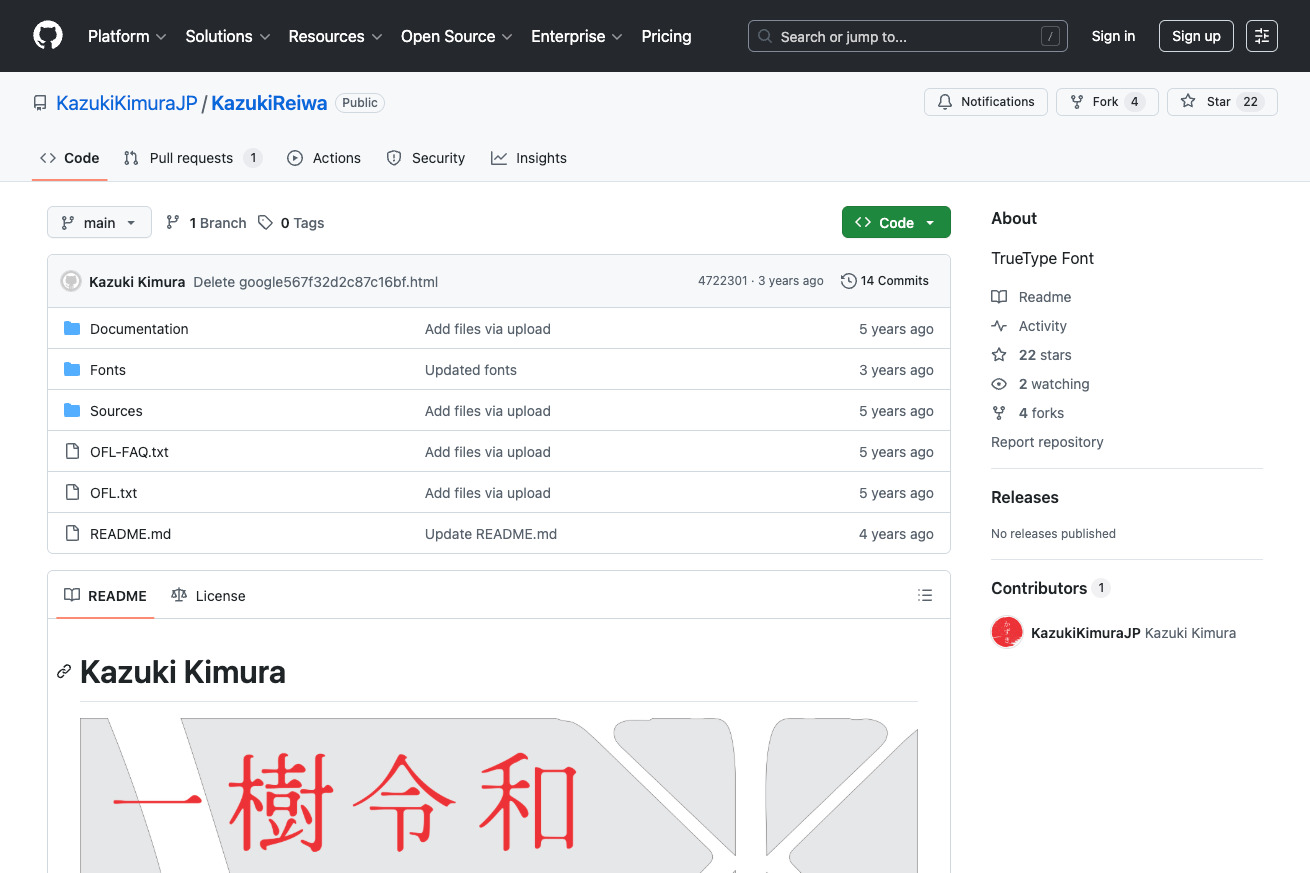Switch to the Pull requests tab

pyautogui.click(x=191, y=158)
